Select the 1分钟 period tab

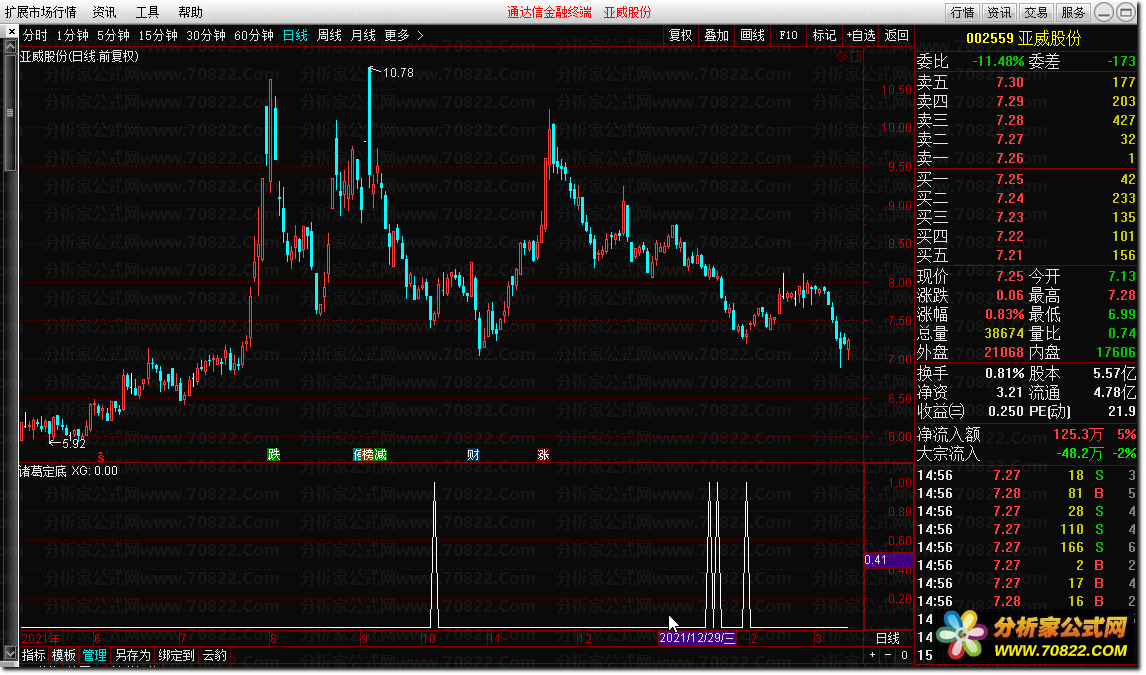72,35
